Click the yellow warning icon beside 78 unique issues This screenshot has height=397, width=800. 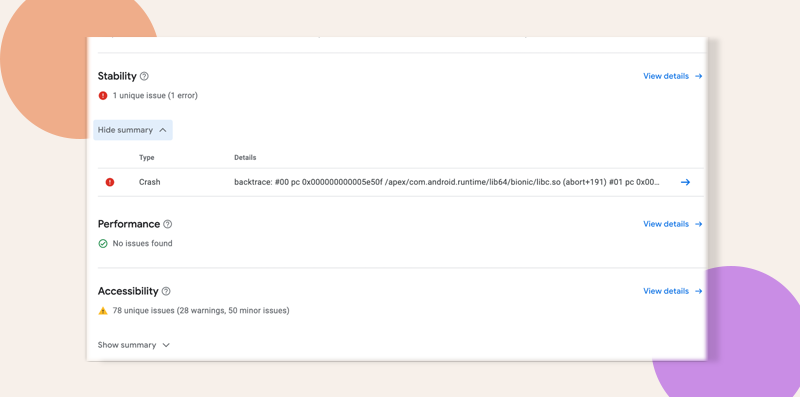click(103, 310)
